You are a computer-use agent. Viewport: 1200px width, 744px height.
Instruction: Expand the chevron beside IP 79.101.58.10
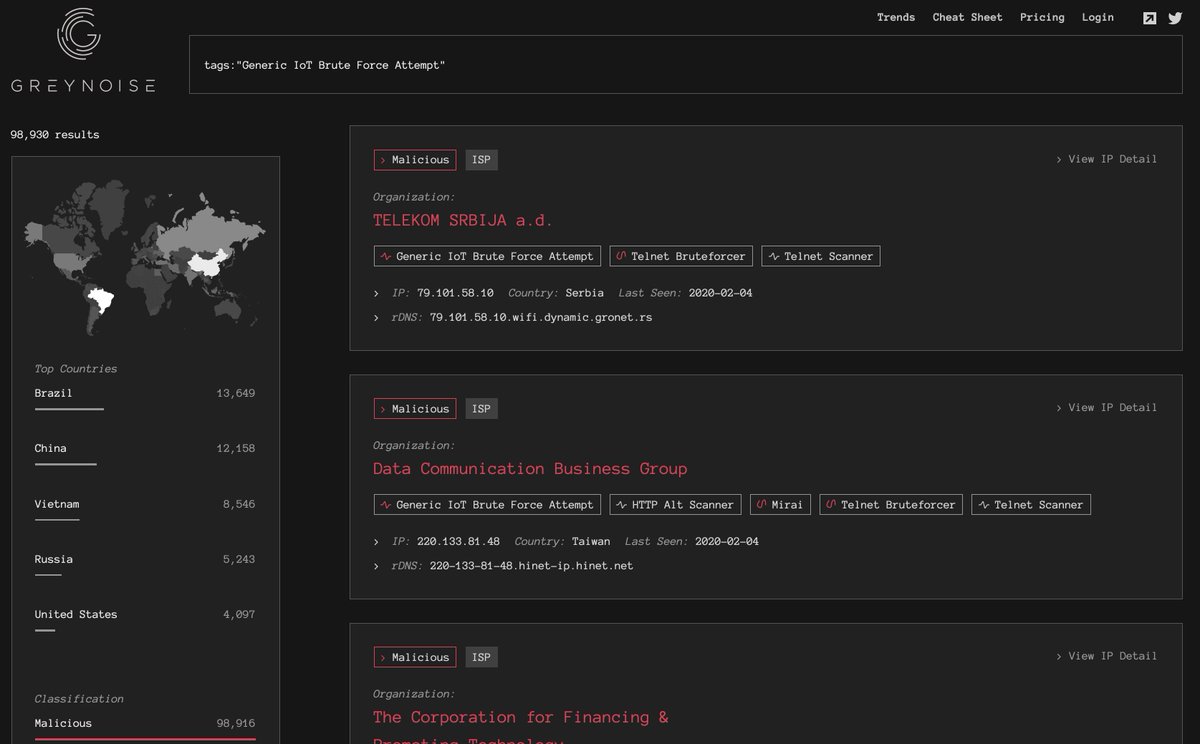click(376, 294)
